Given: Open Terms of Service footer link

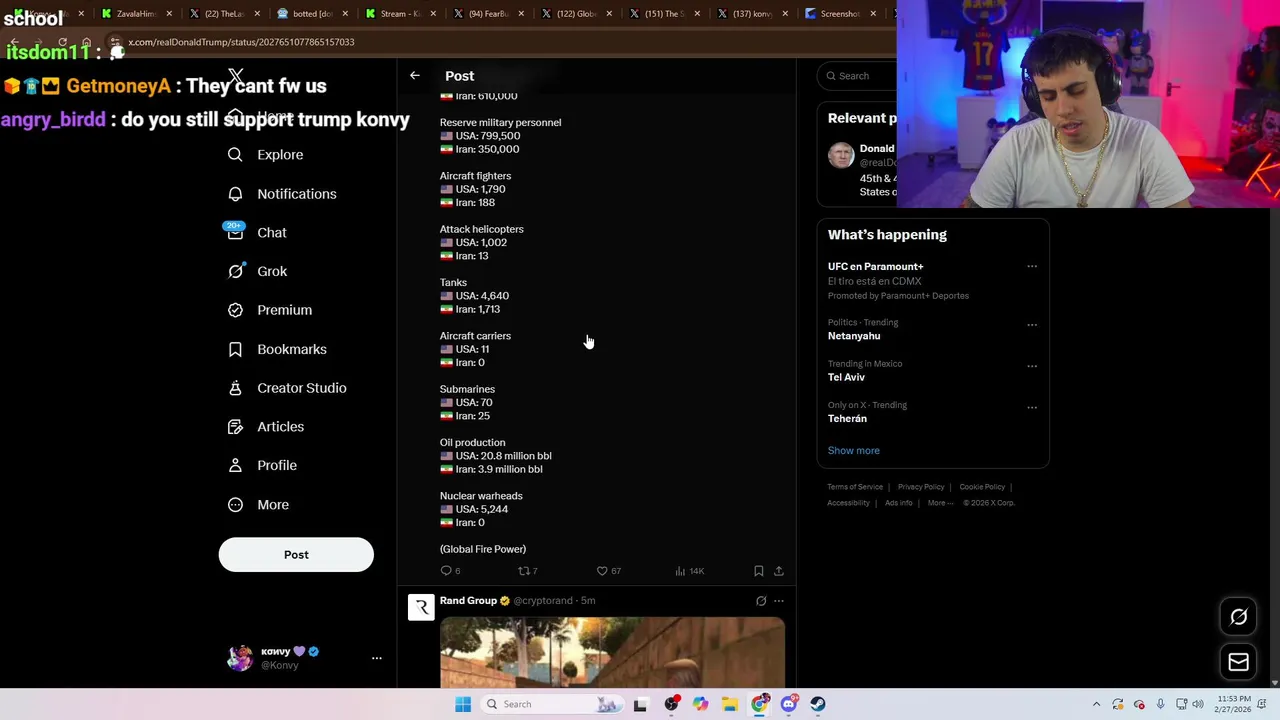Looking at the screenshot, I should click(855, 487).
